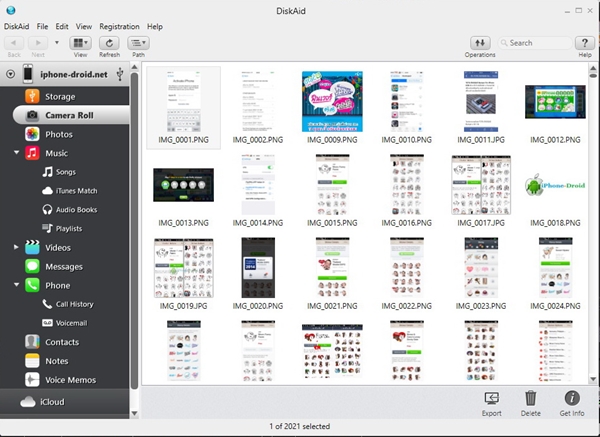Open the File menu

(x=44, y=26)
